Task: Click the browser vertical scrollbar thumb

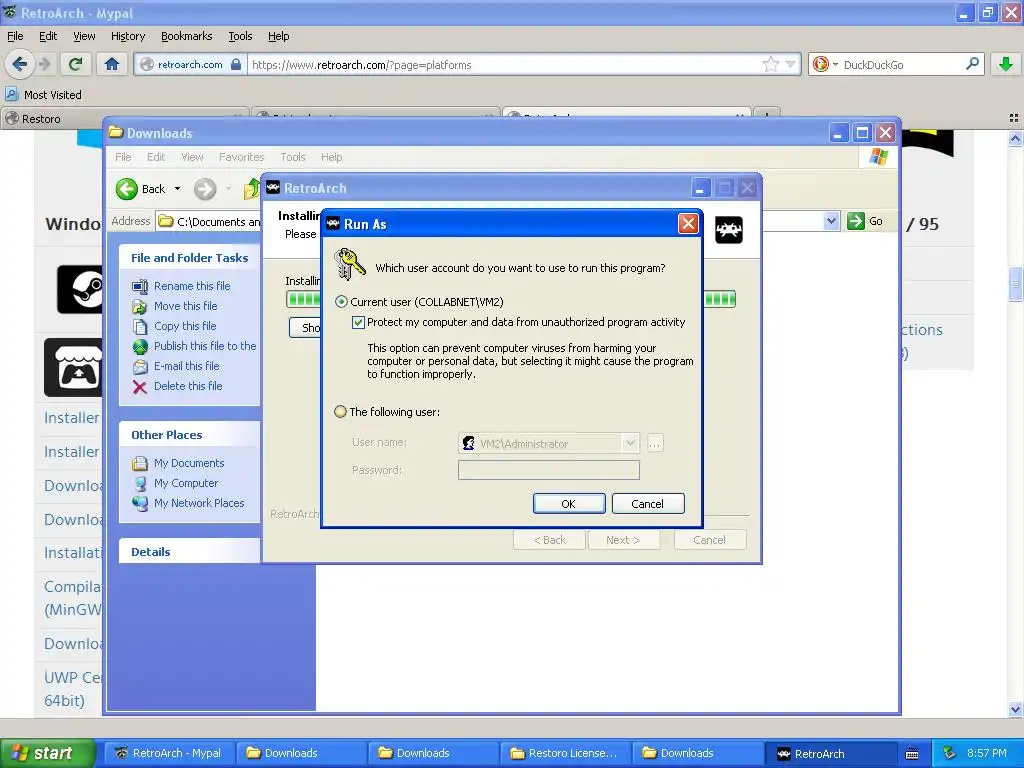Action: tap(1015, 285)
